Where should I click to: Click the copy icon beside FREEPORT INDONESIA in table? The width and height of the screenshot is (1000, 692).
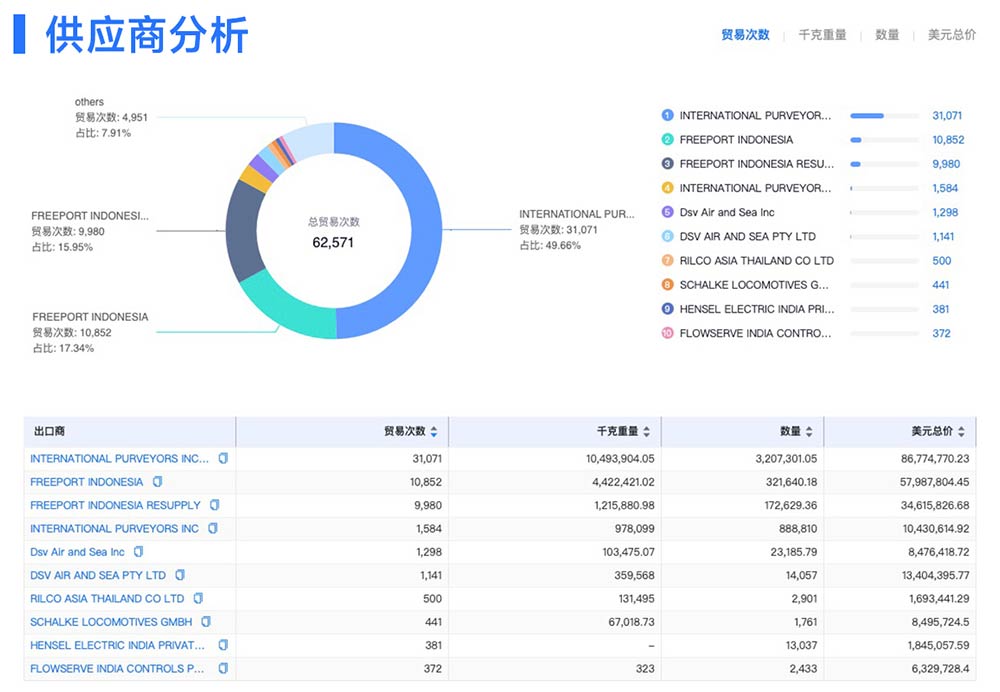click(157, 482)
